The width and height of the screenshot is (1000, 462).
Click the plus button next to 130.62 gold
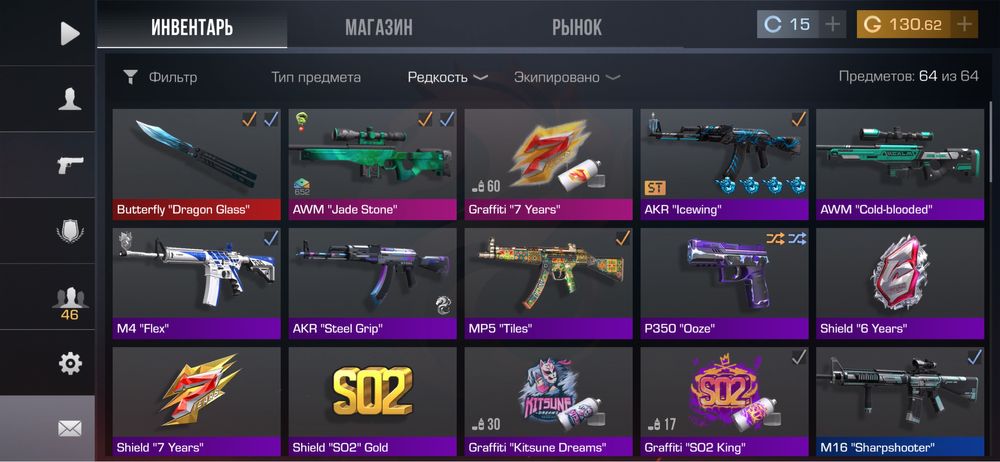[x=964, y=25]
